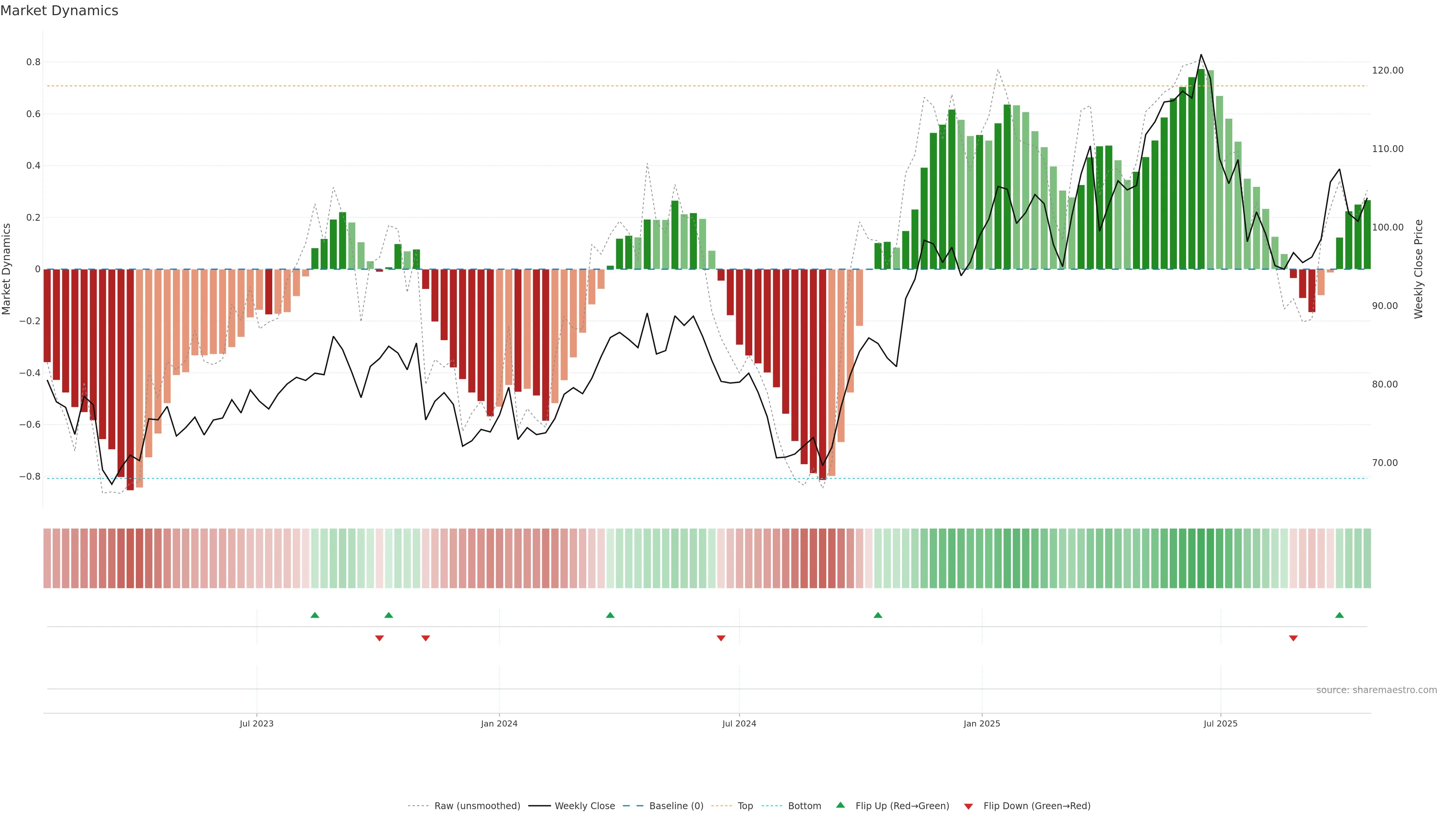Toggle the Bottom legend entry

(x=804, y=806)
